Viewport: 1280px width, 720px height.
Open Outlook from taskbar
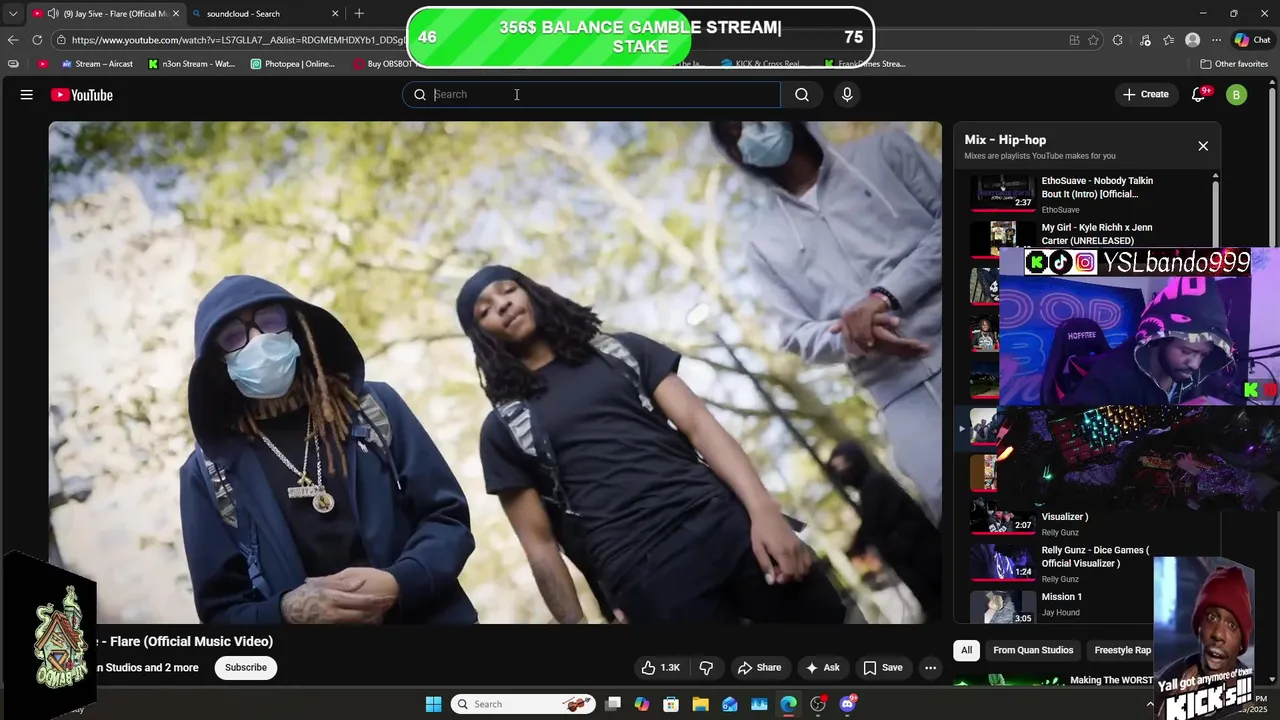click(730, 704)
